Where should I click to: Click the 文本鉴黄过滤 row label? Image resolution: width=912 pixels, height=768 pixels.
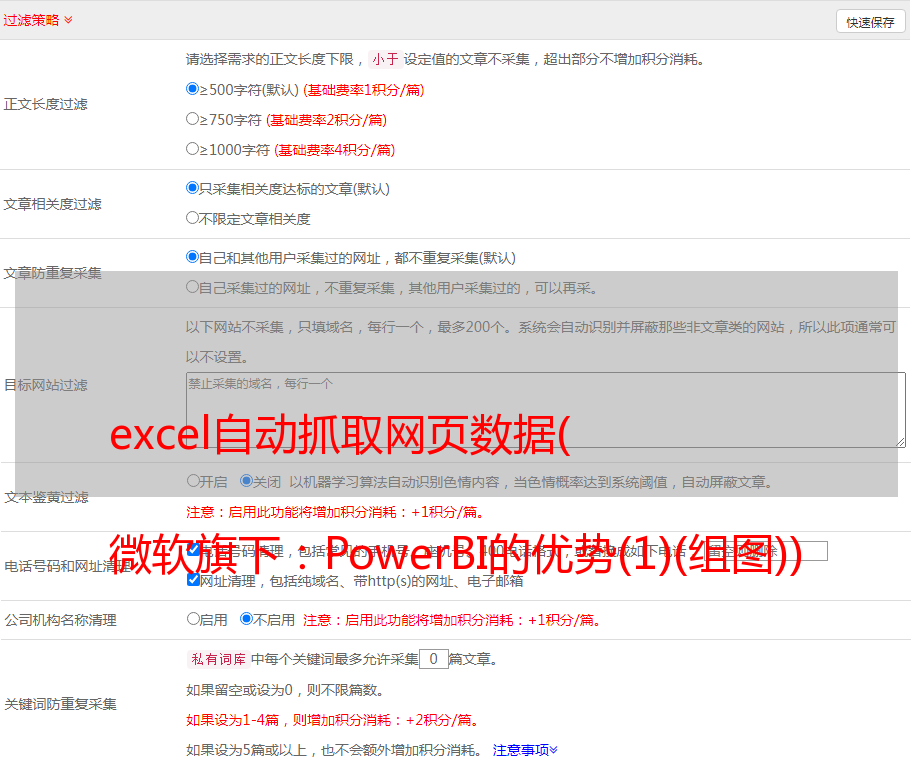(x=47, y=497)
